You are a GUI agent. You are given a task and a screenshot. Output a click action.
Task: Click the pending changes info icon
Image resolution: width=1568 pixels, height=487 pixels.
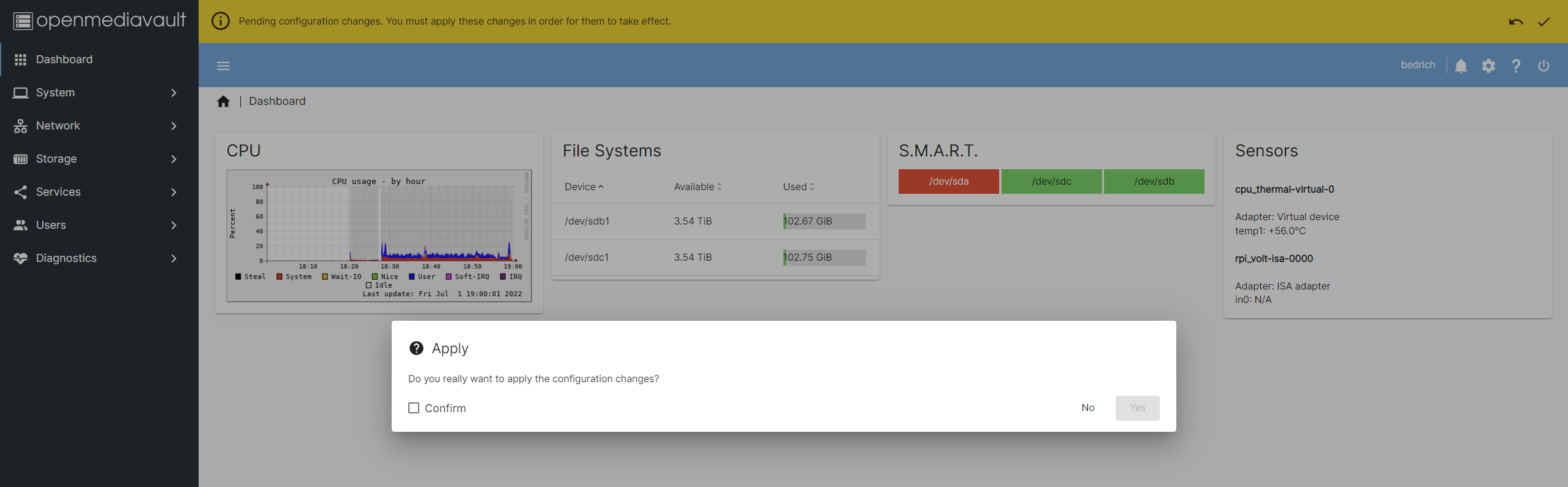point(221,21)
